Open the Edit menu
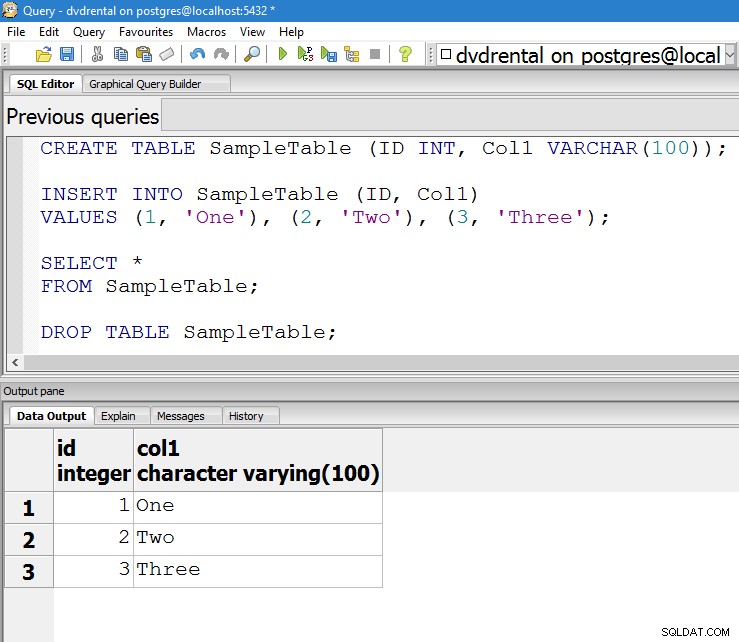The image size is (739, 642). coord(49,32)
